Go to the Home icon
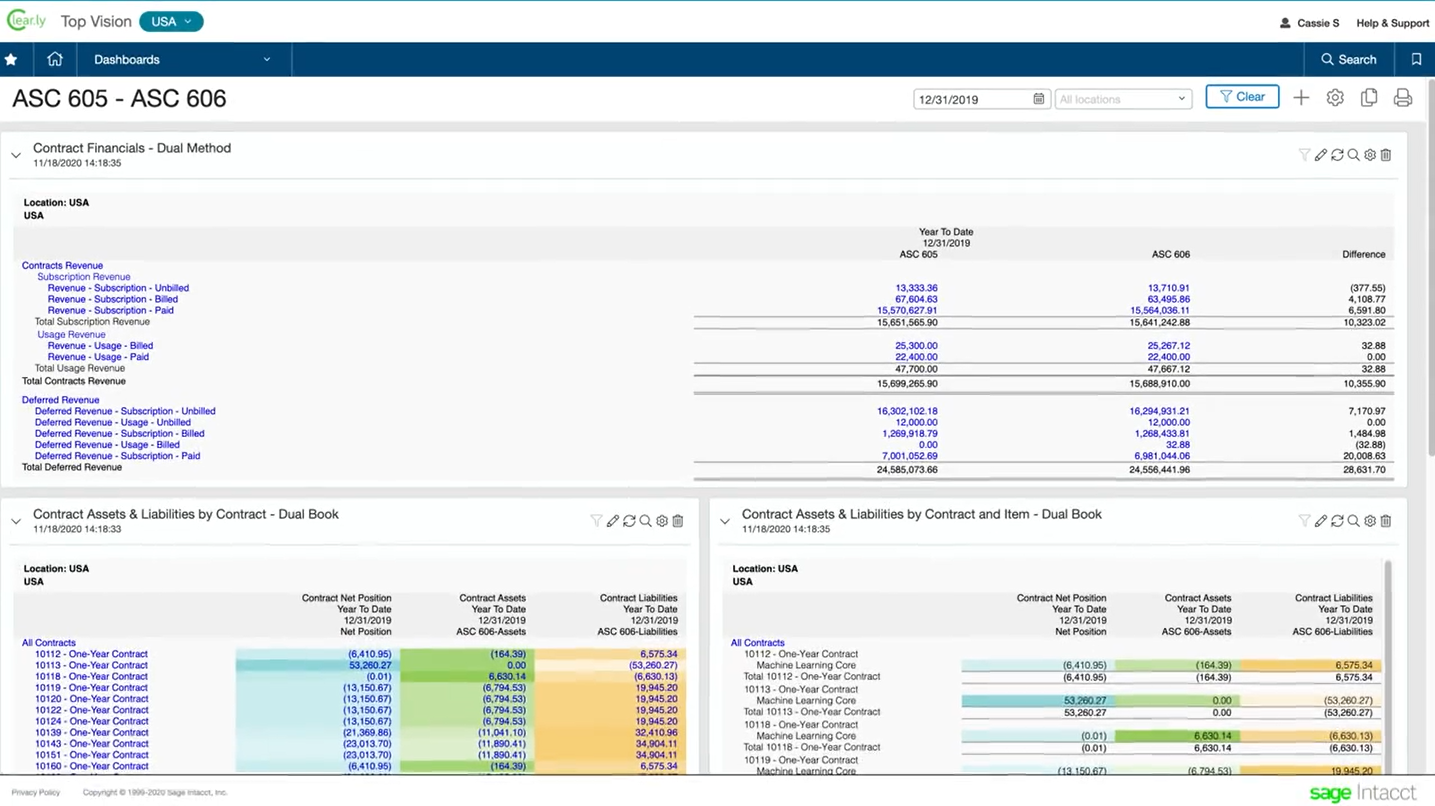Image resolution: width=1435 pixels, height=806 pixels. click(x=55, y=60)
